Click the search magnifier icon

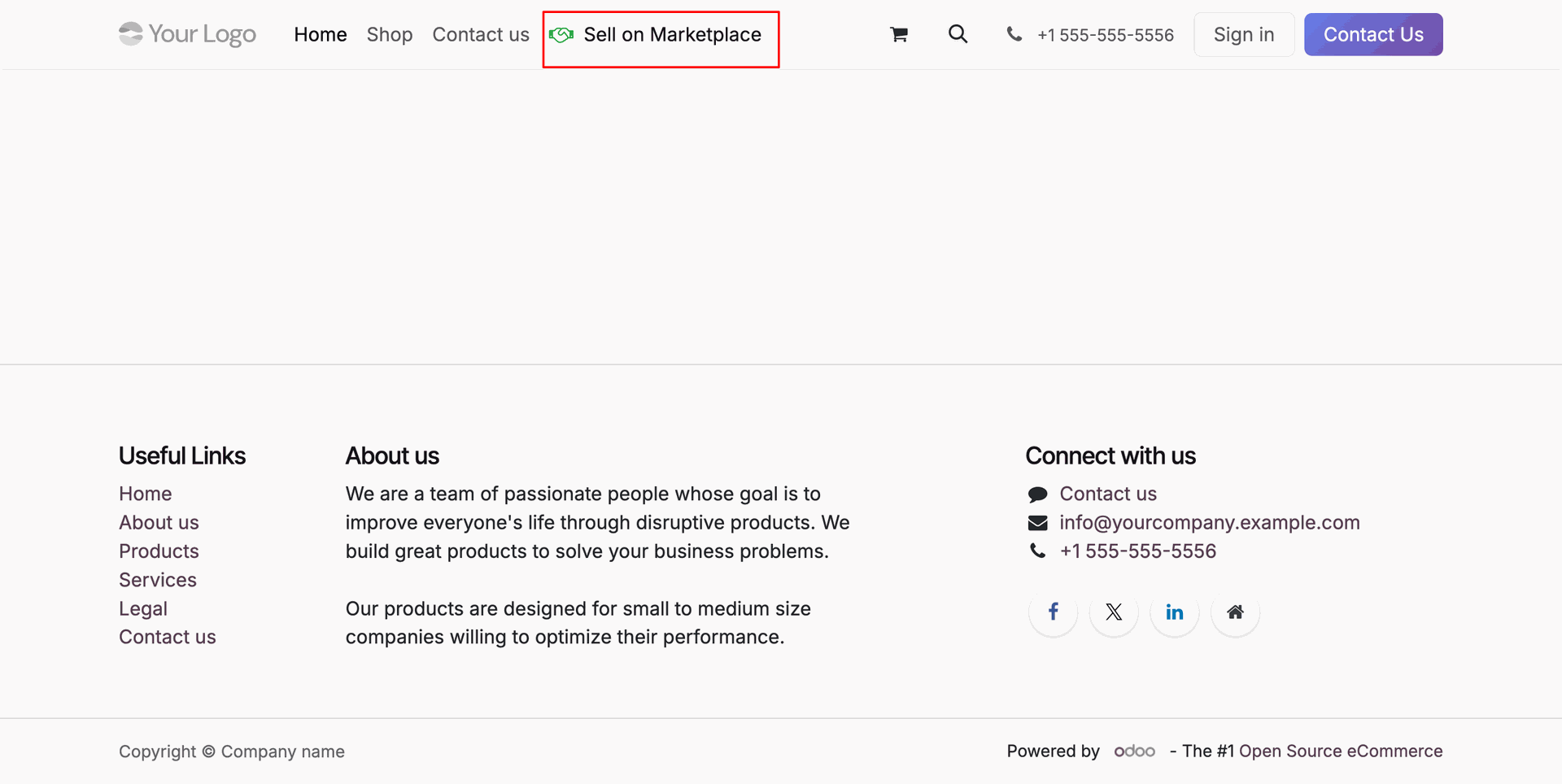pyautogui.click(x=958, y=34)
